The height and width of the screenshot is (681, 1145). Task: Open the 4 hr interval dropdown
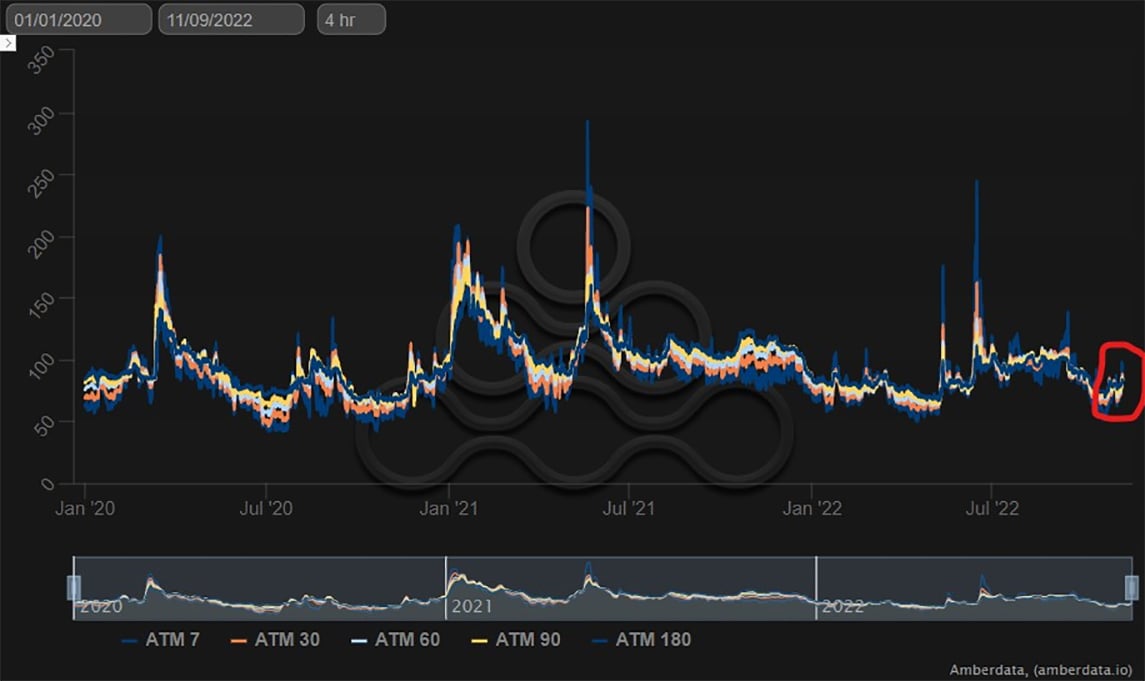tap(351, 20)
